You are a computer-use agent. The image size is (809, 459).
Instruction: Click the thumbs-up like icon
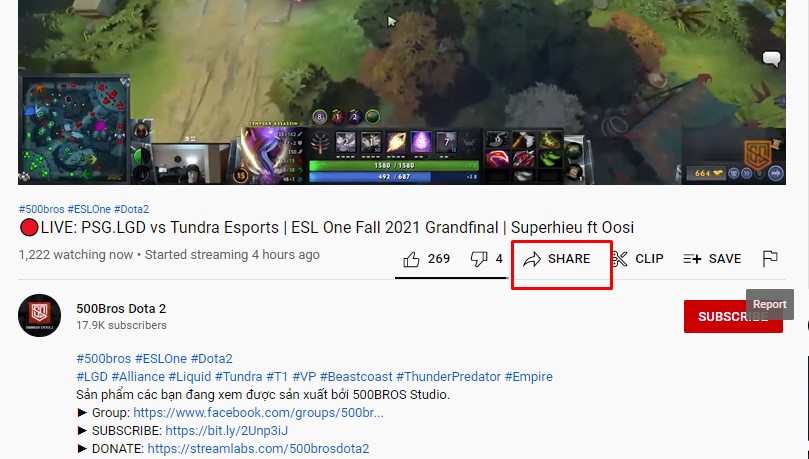pos(411,259)
